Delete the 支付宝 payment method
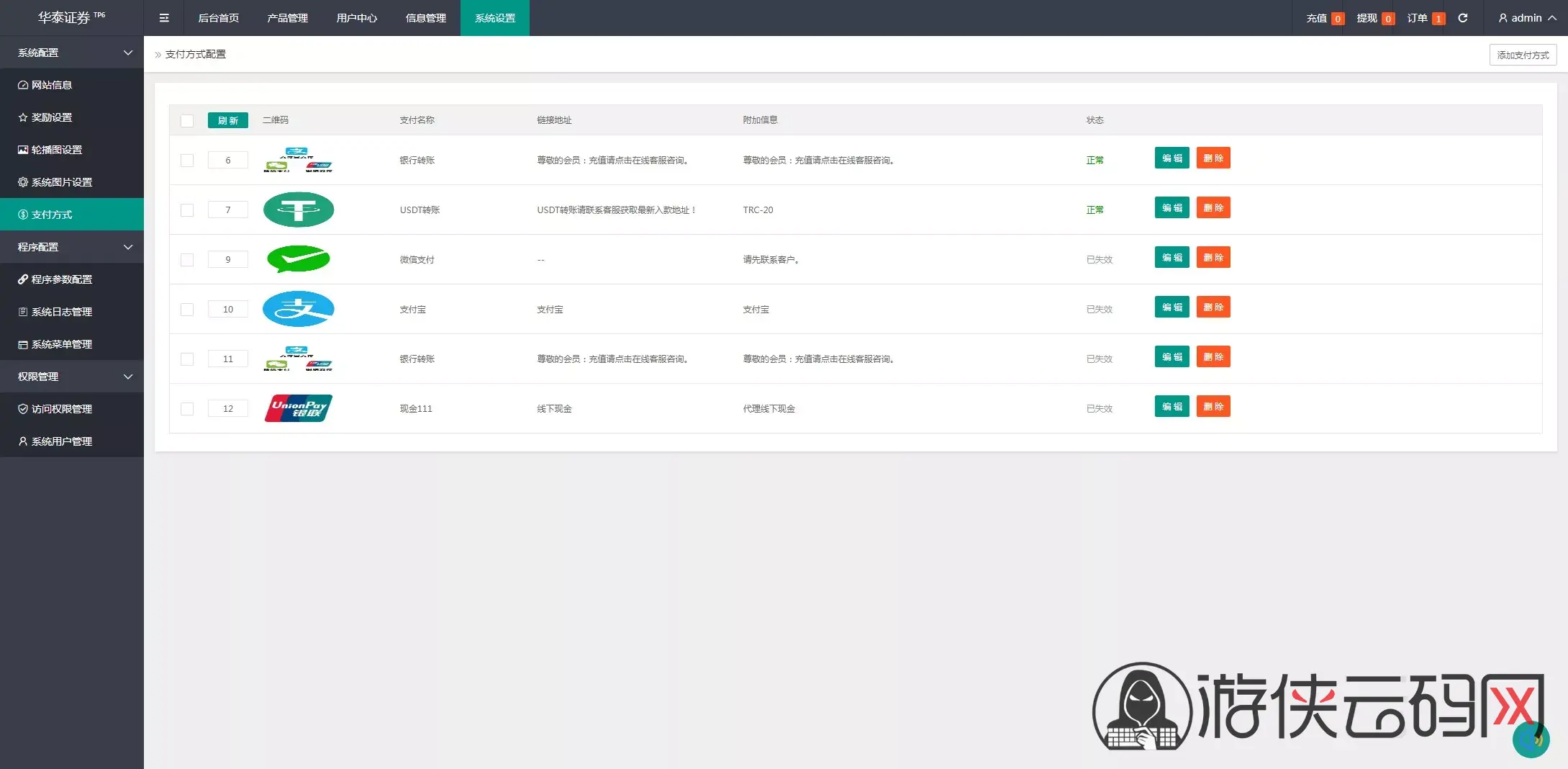The height and width of the screenshot is (769, 1568). pos(1213,307)
